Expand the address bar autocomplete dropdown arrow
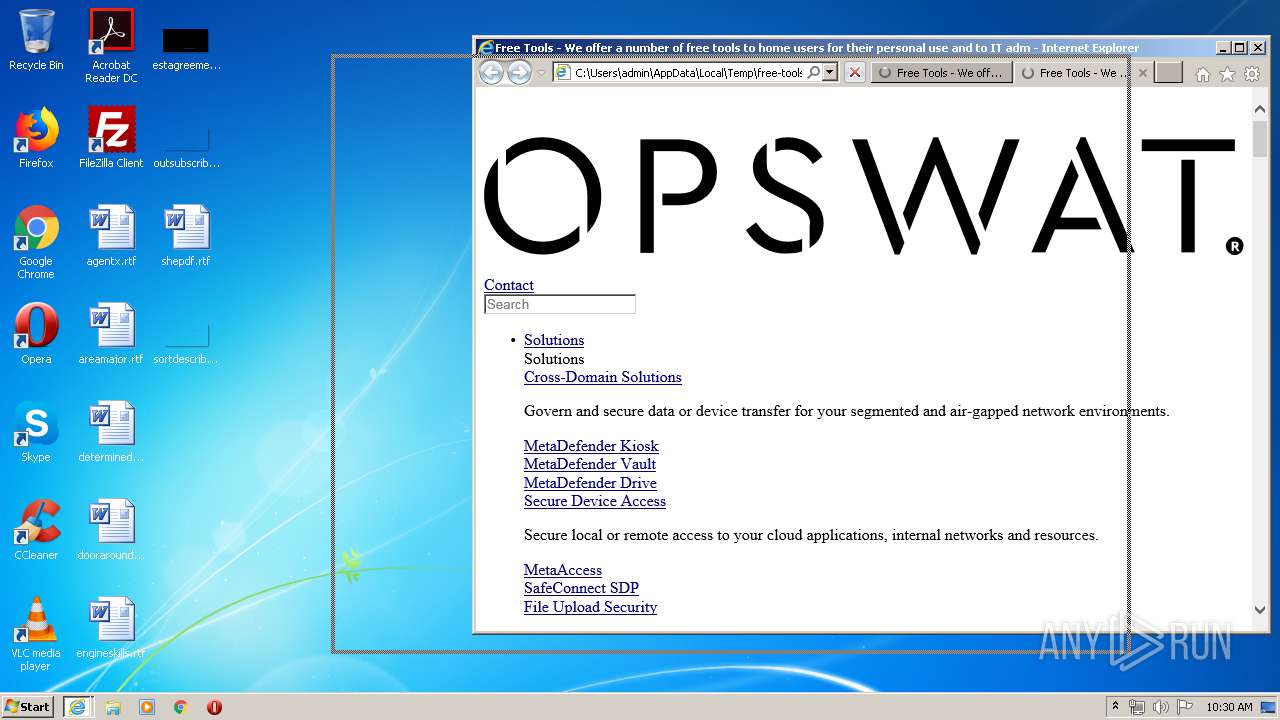This screenshot has height=720, width=1280. (829, 72)
